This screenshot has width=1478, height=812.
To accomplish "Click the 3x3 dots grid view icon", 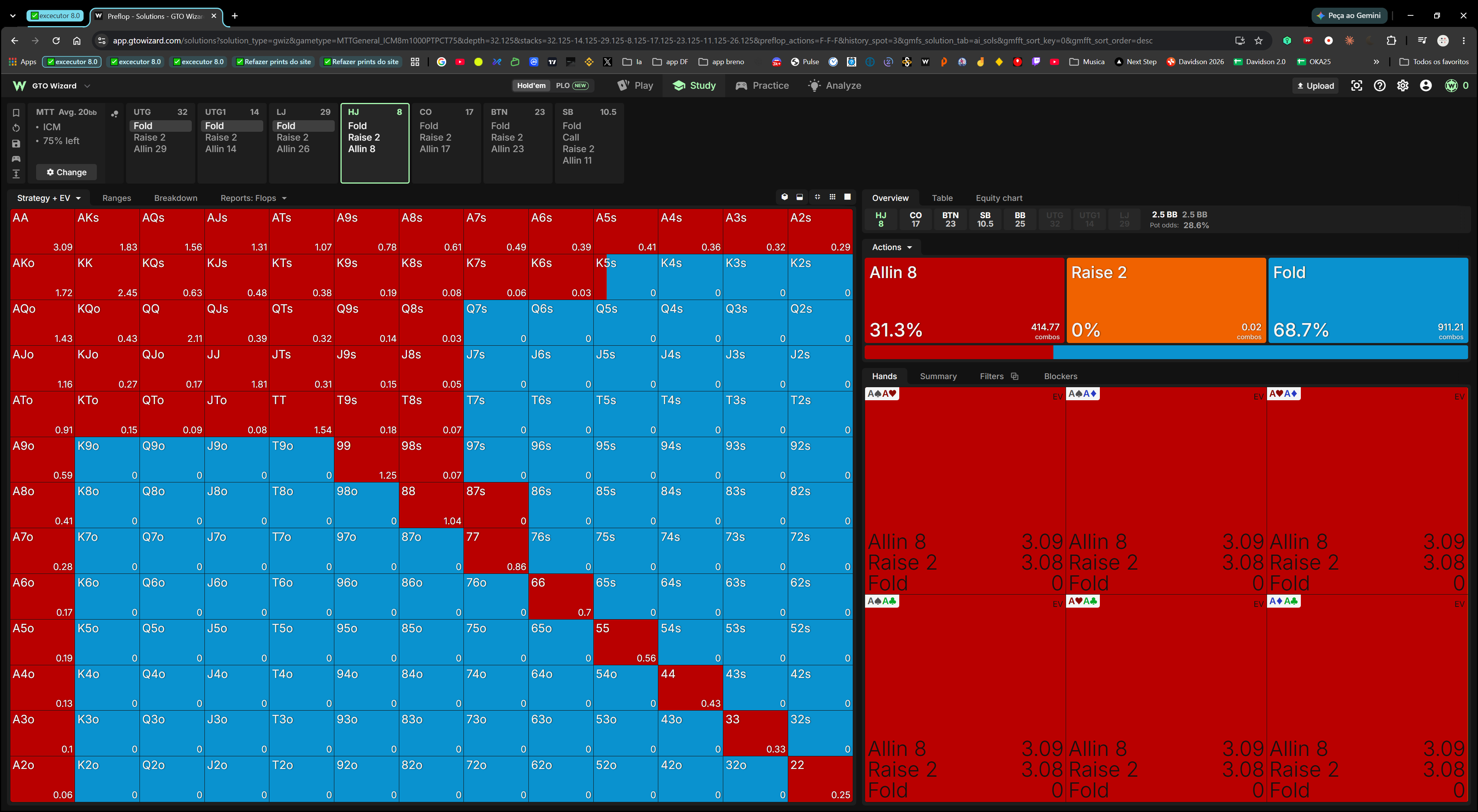I will tap(832, 197).
